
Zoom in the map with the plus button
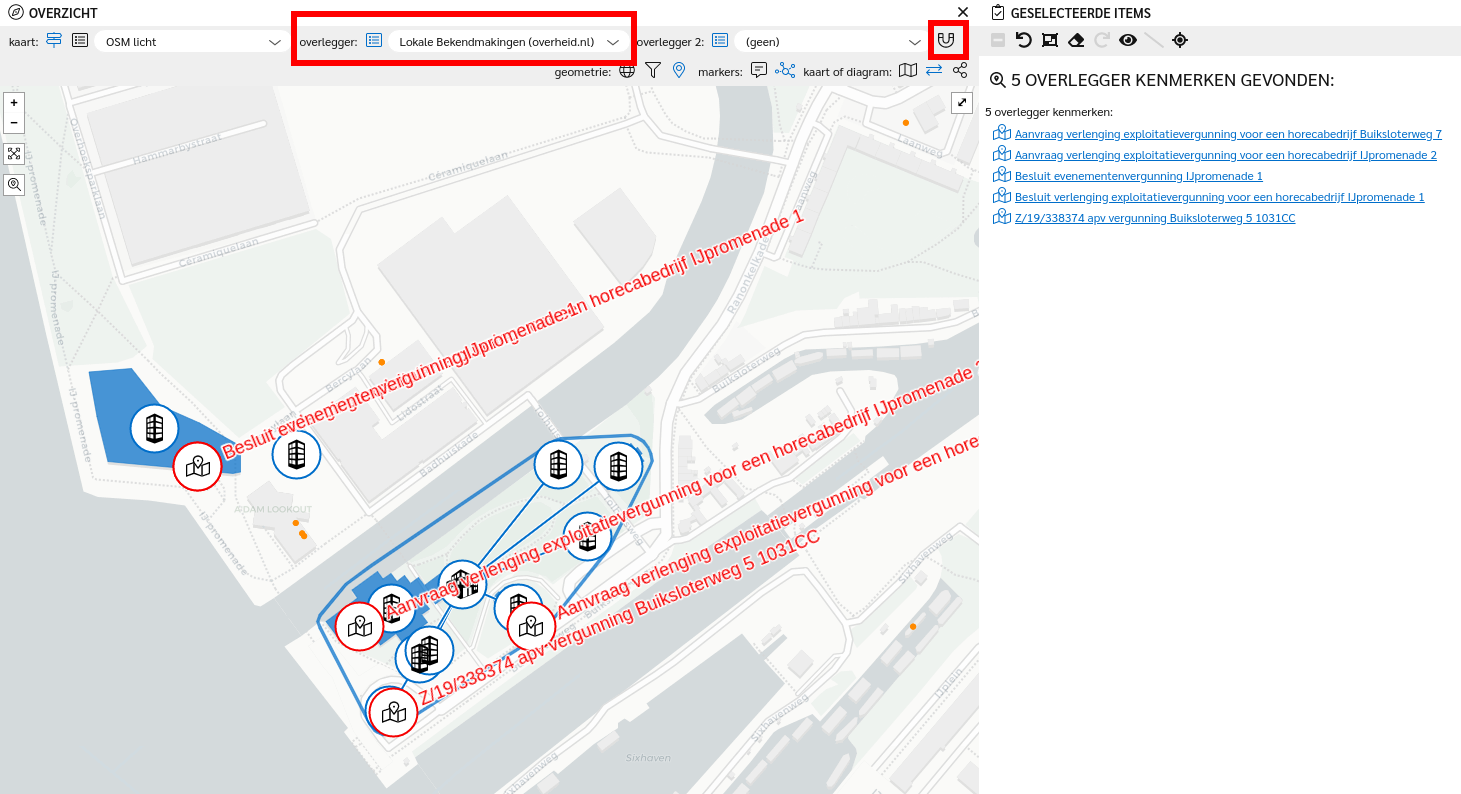14,103
